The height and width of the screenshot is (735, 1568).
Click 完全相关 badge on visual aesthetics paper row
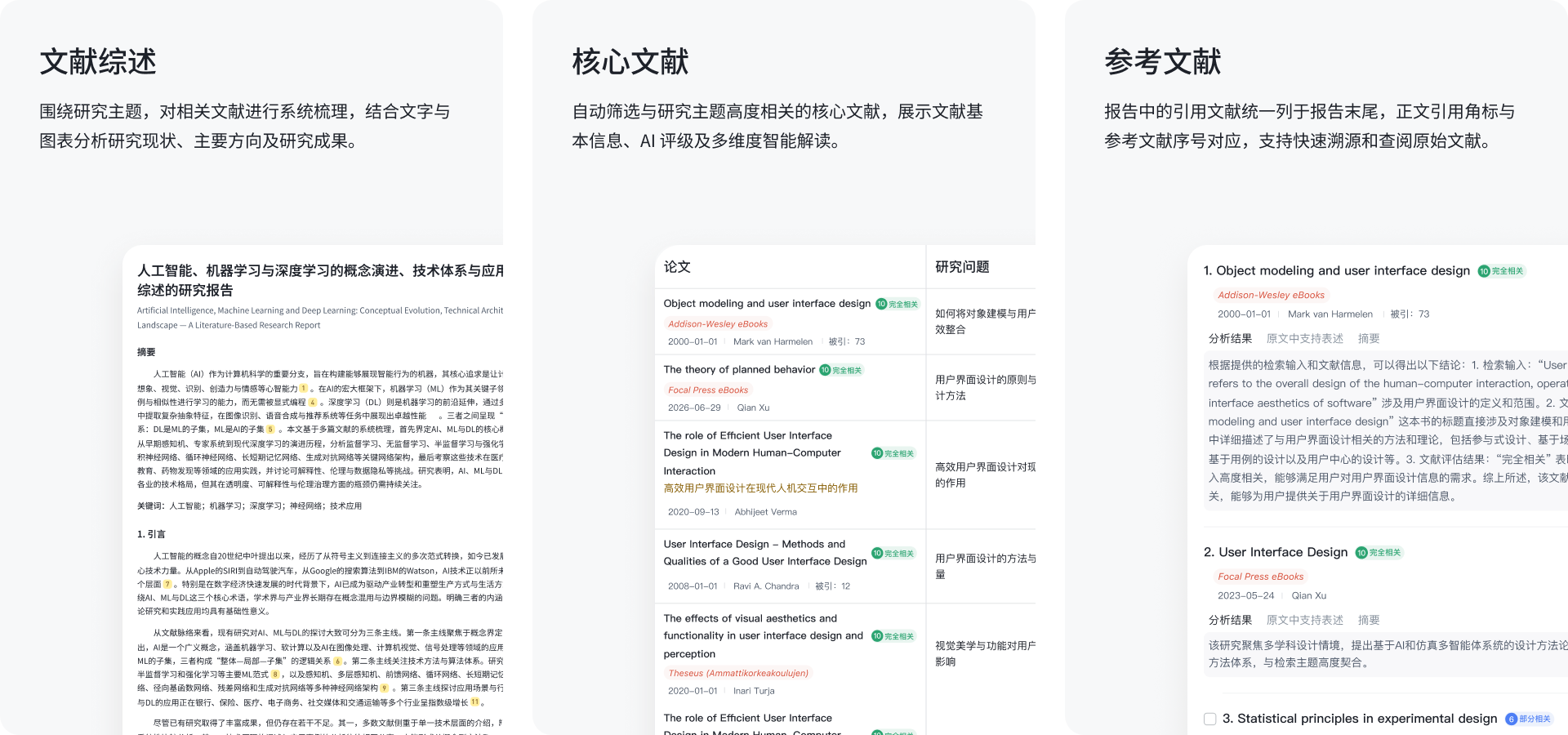coord(893,636)
